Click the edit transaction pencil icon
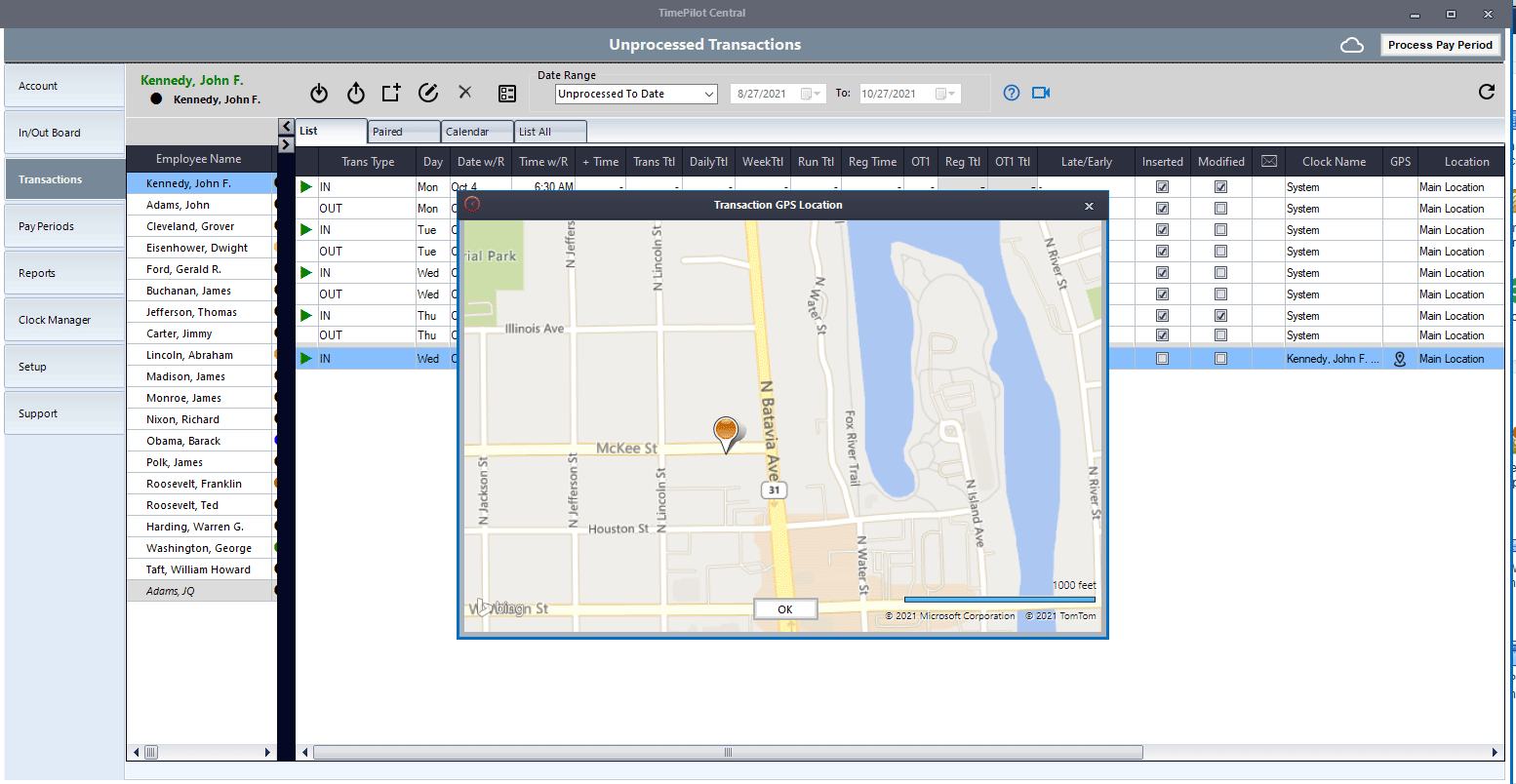 (x=428, y=93)
